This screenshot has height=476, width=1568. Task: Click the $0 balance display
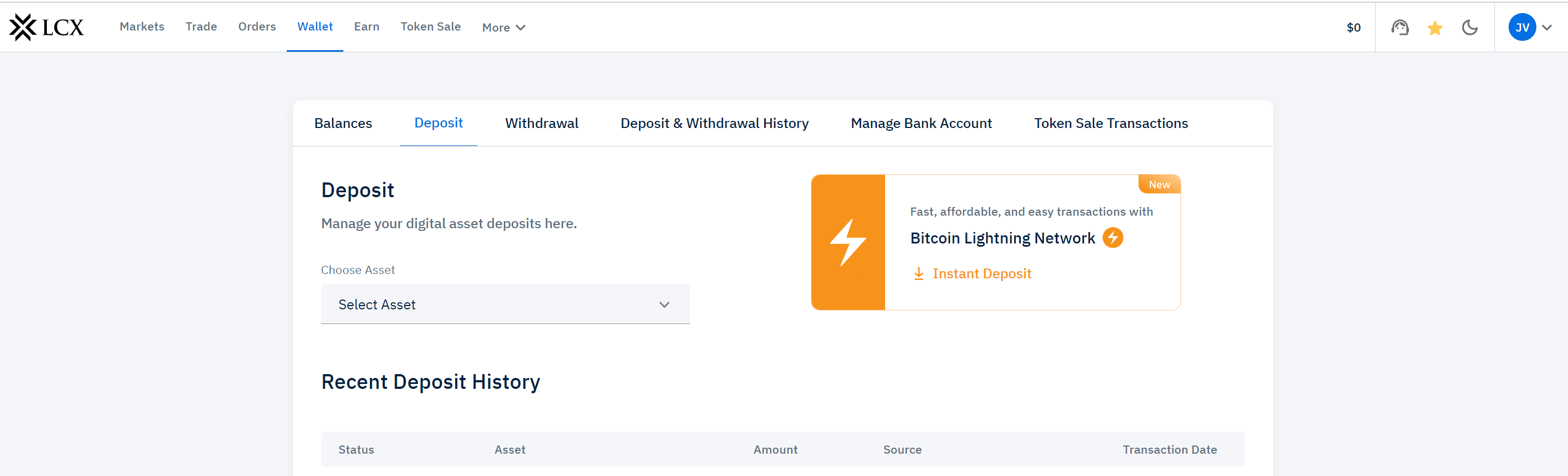point(1353,27)
